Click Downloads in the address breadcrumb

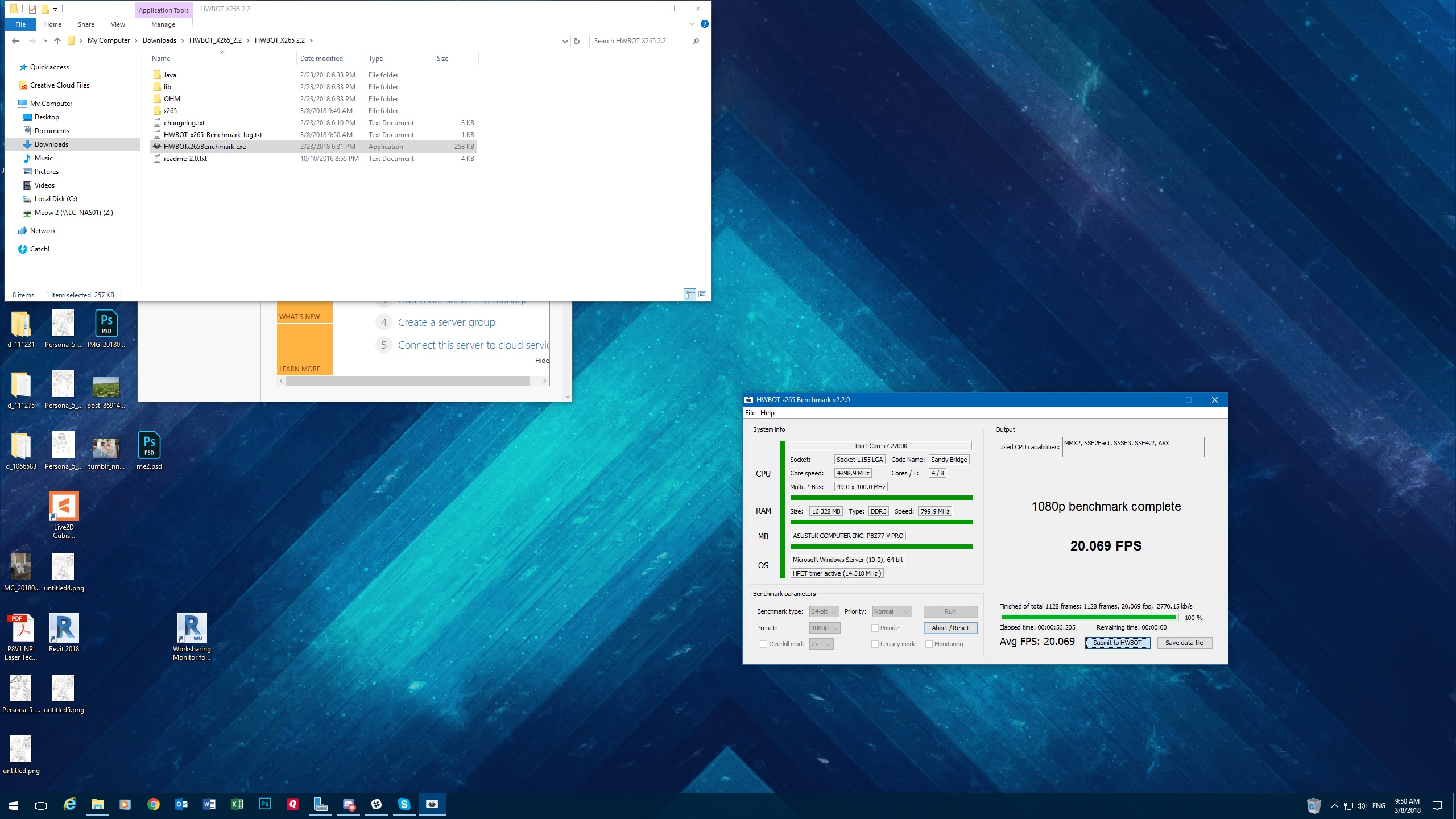(x=159, y=40)
